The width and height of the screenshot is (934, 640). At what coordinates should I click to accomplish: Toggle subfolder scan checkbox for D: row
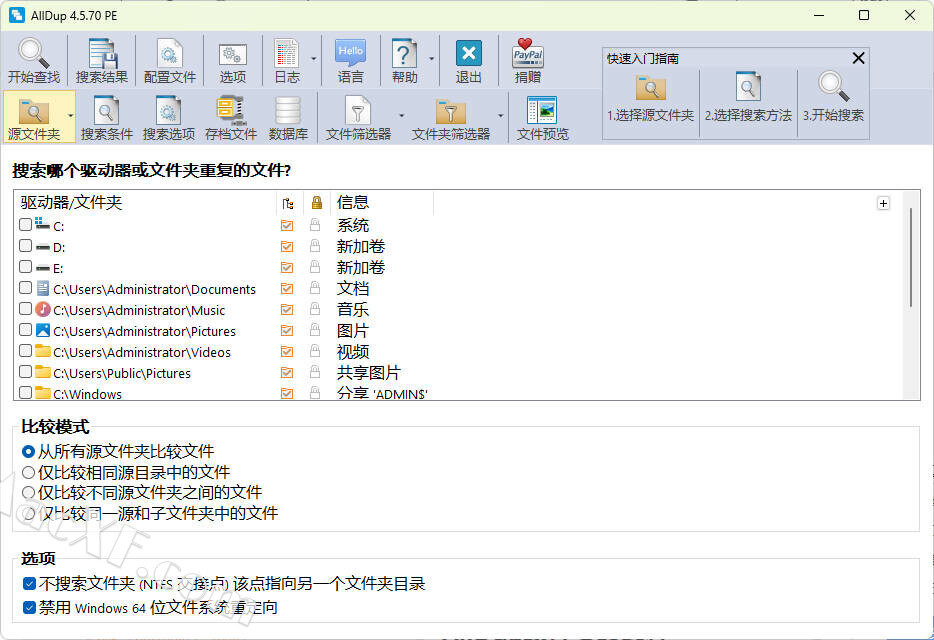coord(287,246)
